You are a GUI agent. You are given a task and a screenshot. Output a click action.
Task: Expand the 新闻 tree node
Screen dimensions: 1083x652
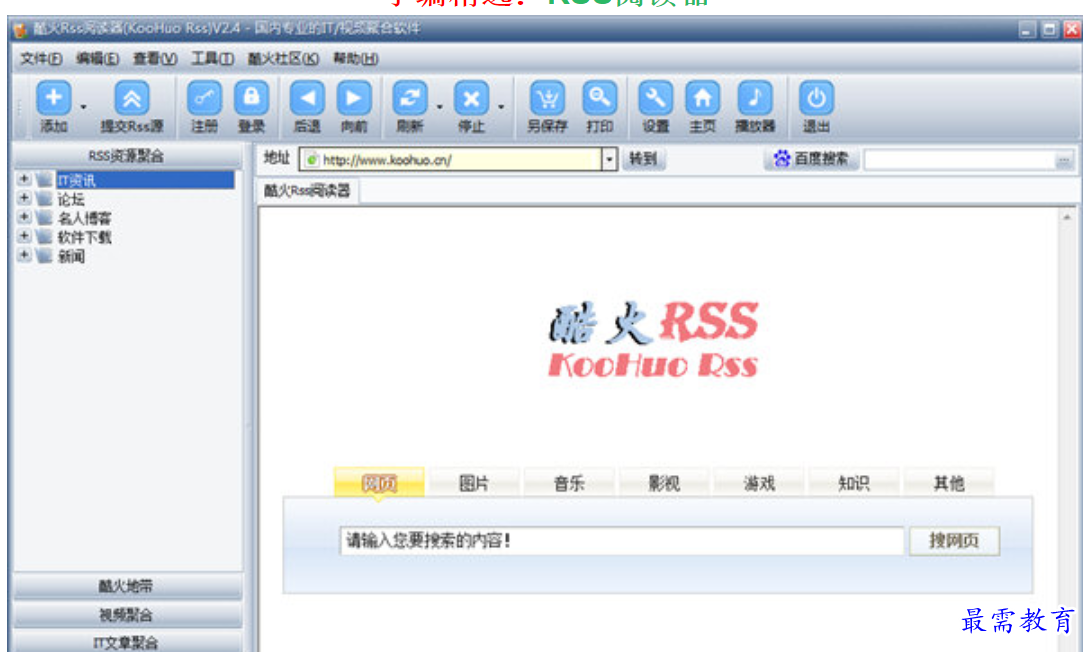23,255
